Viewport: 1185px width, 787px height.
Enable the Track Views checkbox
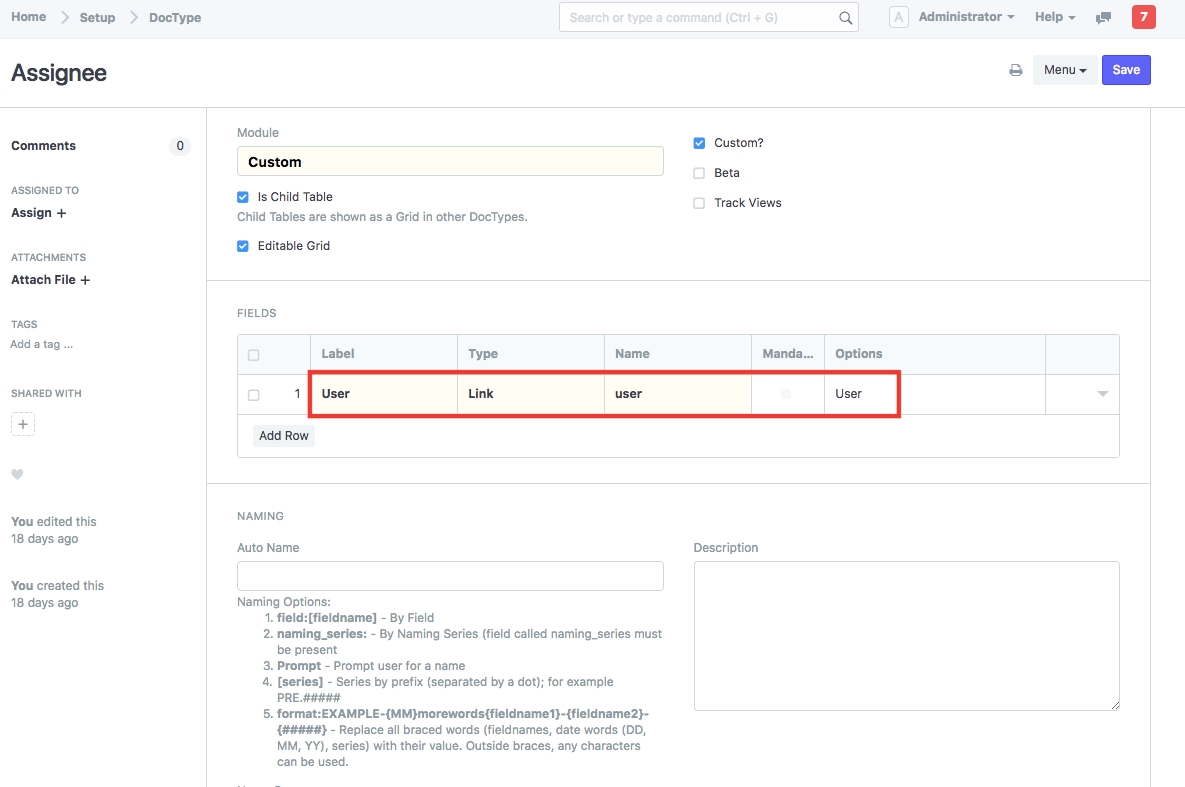(x=699, y=203)
